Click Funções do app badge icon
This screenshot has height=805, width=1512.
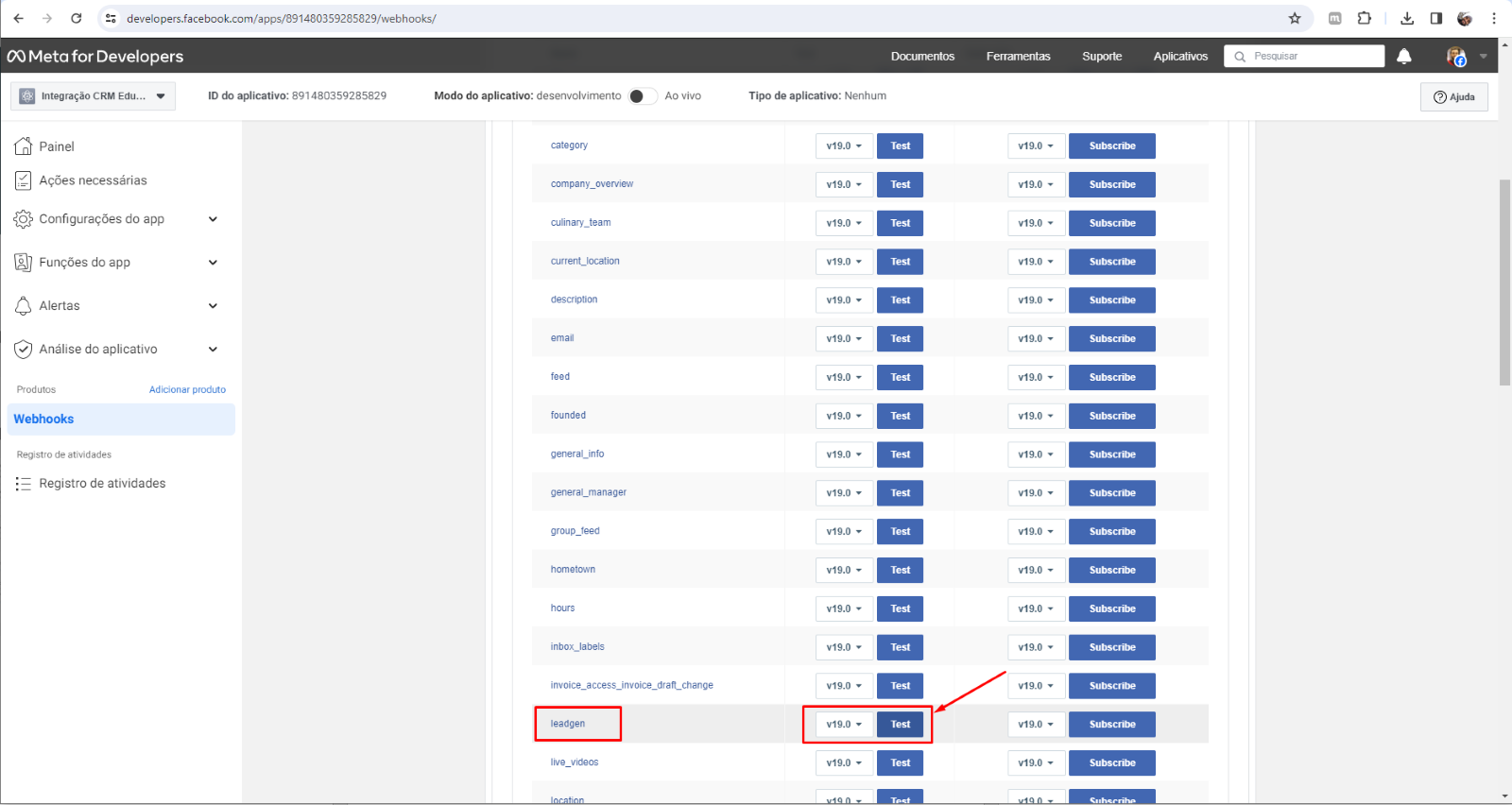click(x=24, y=263)
